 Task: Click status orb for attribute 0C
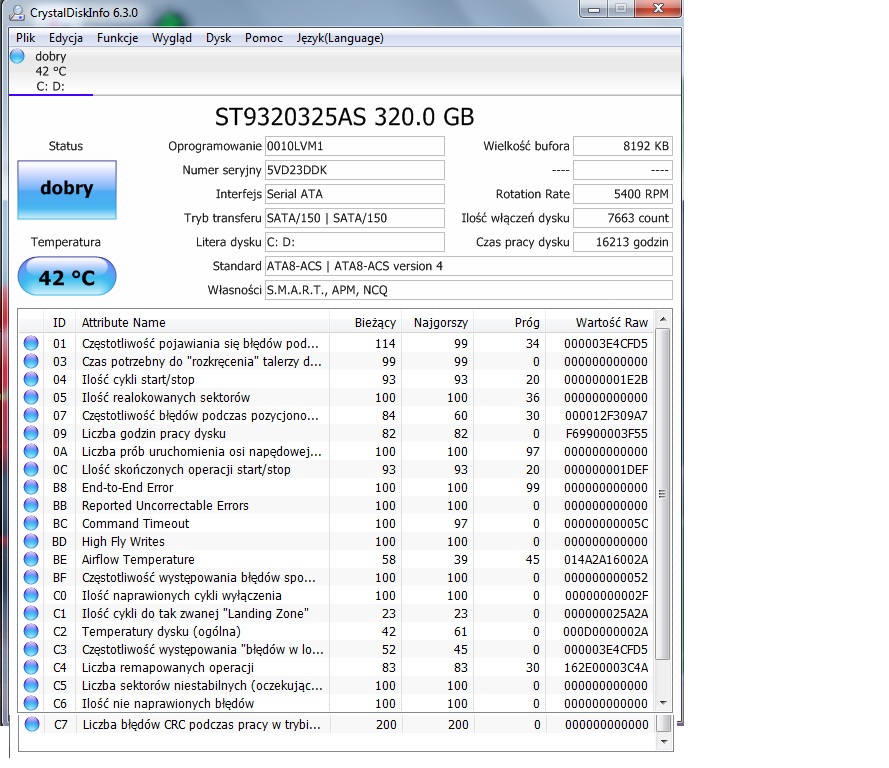31,469
